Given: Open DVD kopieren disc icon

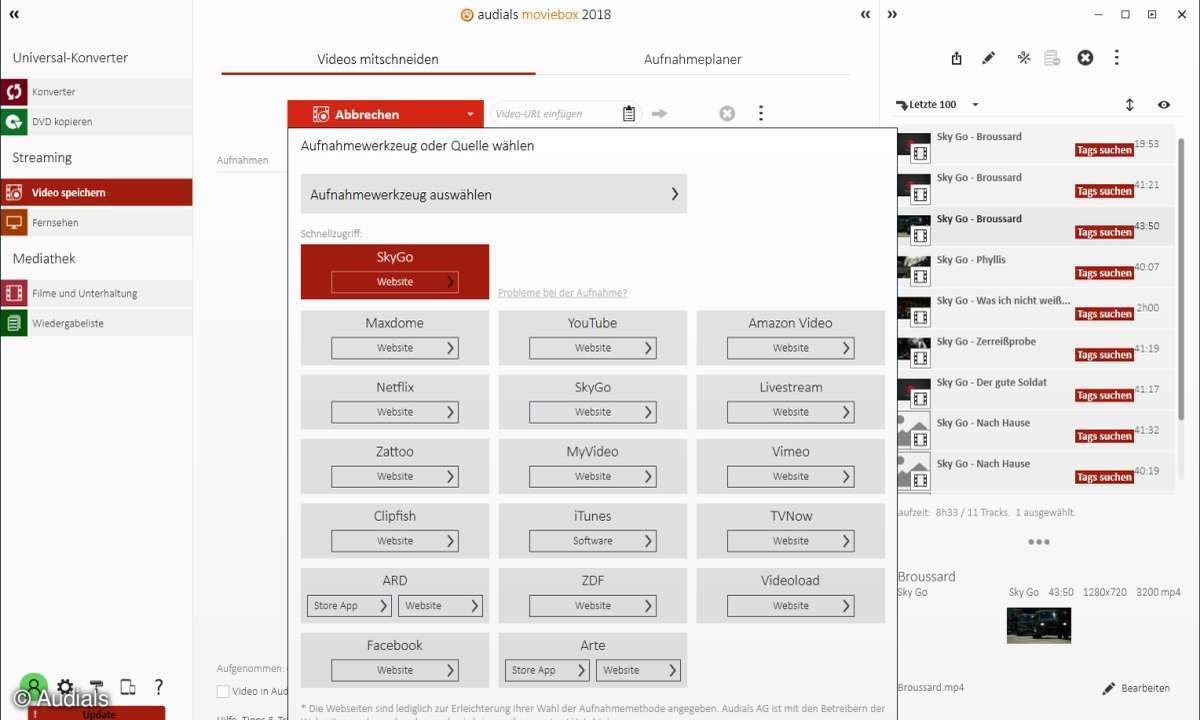Looking at the screenshot, I should (14, 122).
